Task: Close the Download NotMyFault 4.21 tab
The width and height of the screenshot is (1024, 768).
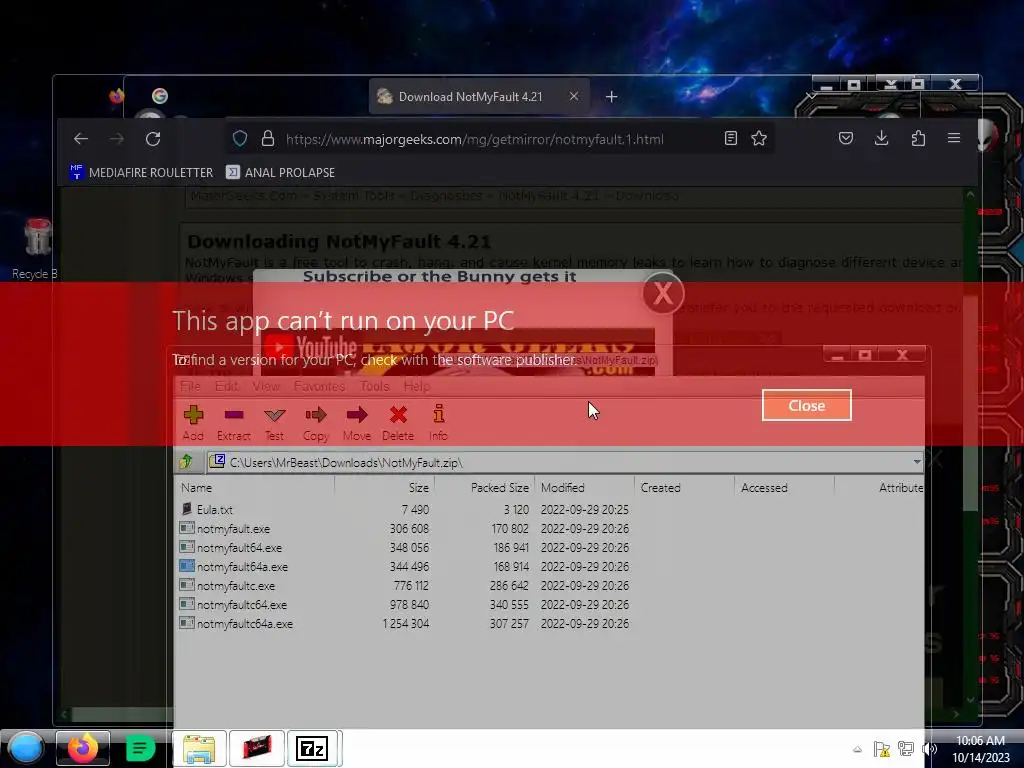Action: [573, 97]
